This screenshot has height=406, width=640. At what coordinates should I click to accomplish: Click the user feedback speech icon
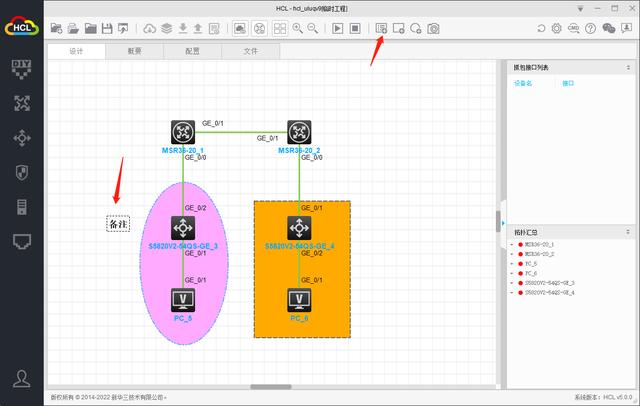point(626,28)
